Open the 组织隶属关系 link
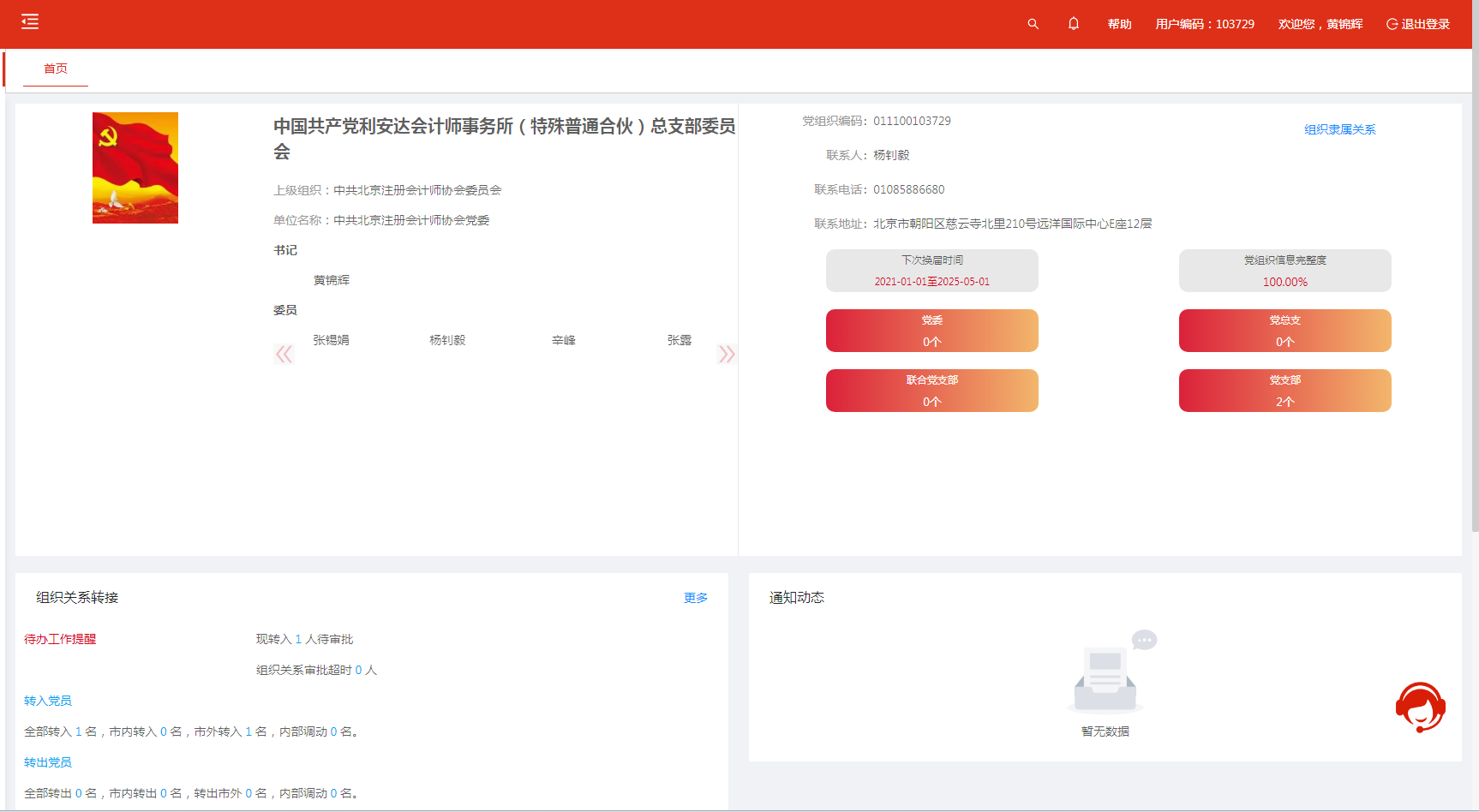This screenshot has width=1479, height=812. click(x=1339, y=129)
